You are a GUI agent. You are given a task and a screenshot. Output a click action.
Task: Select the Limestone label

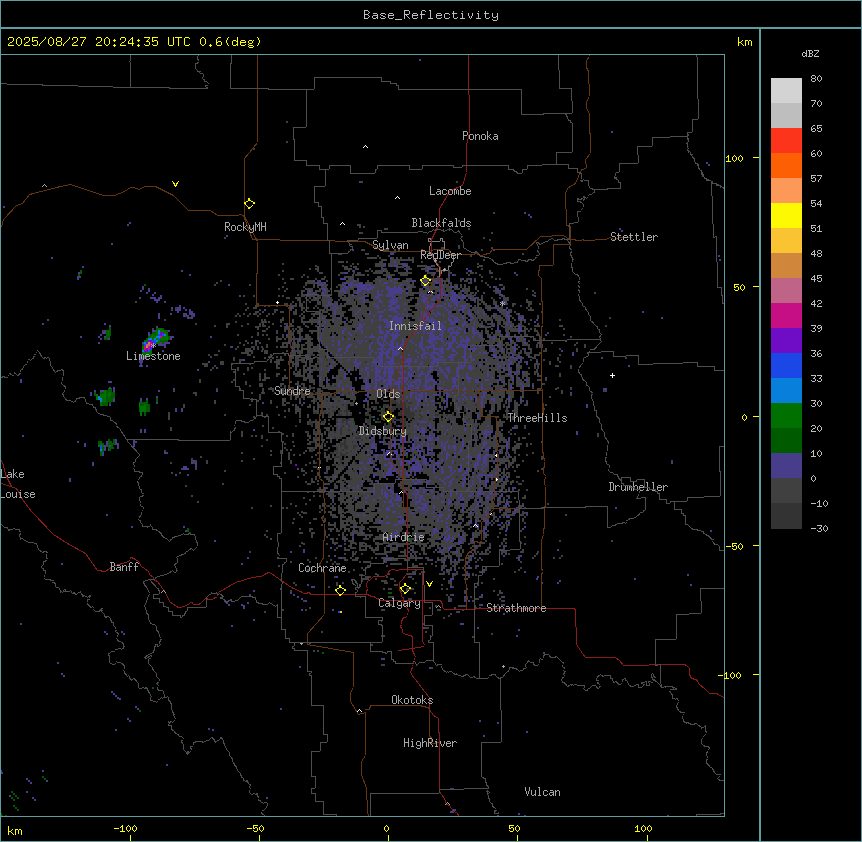coord(153,356)
